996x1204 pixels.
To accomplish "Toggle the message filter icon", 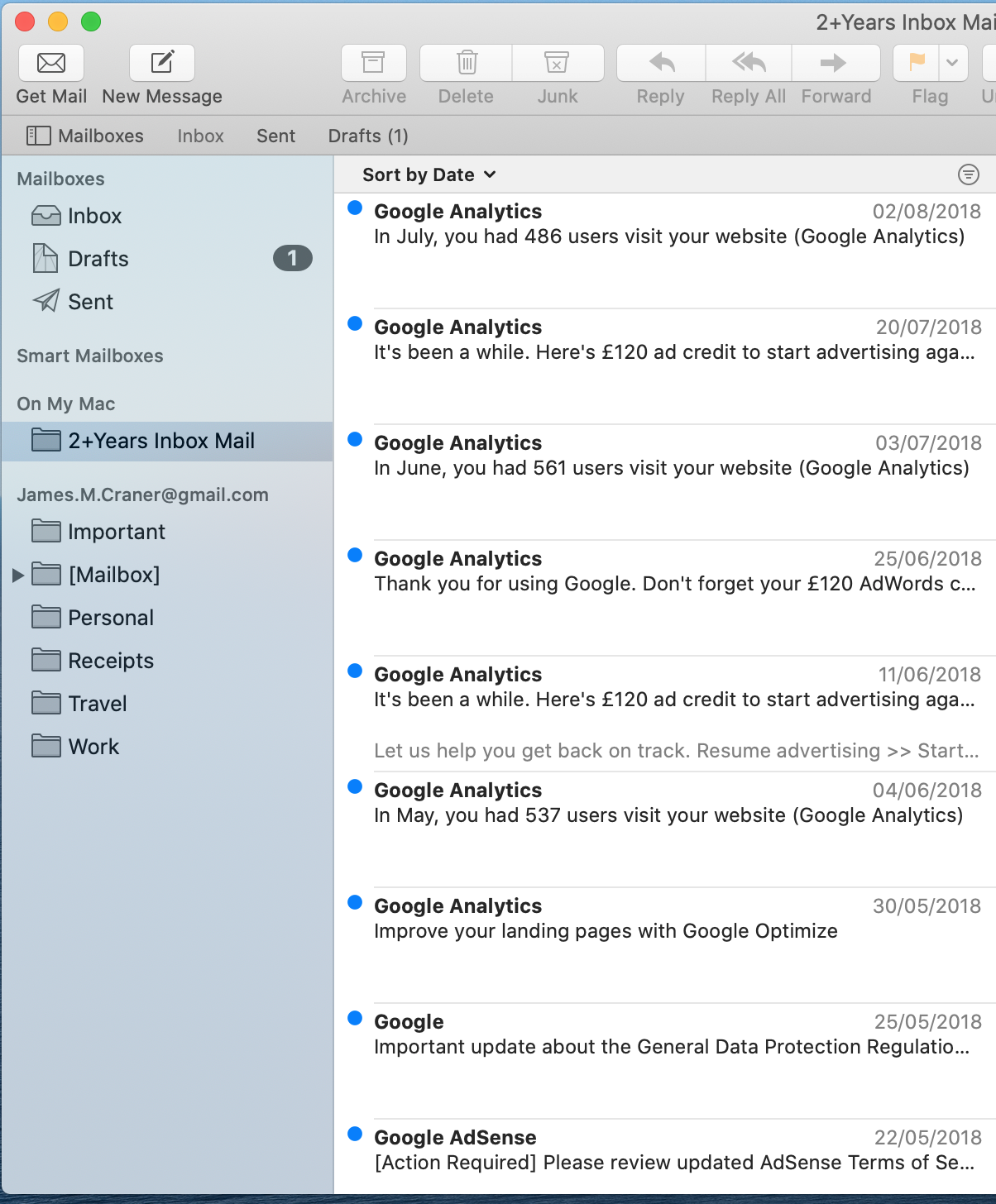I will (968, 174).
